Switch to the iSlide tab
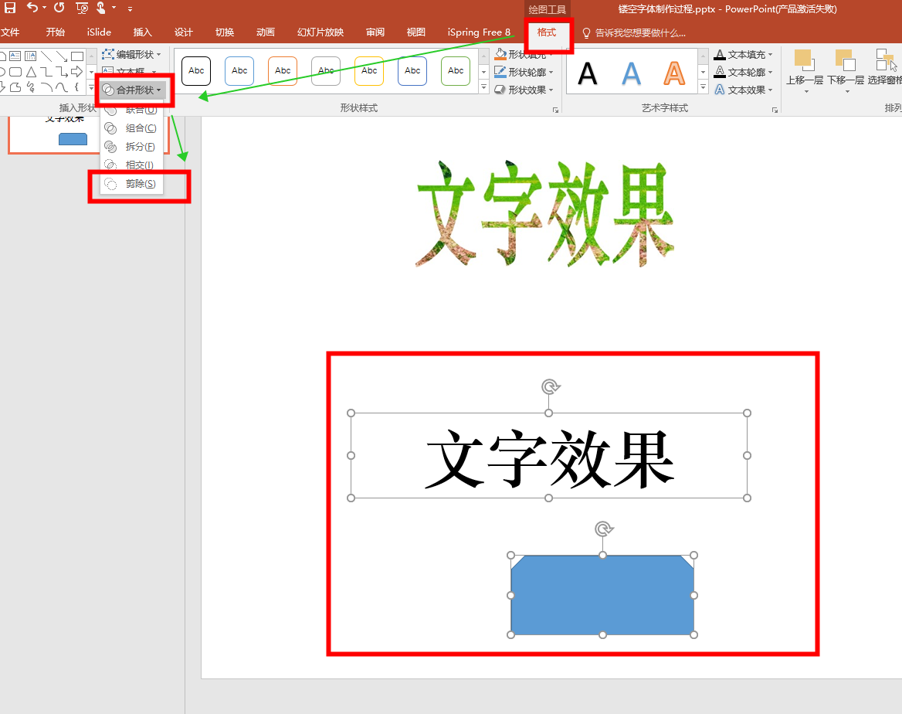 (x=99, y=32)
